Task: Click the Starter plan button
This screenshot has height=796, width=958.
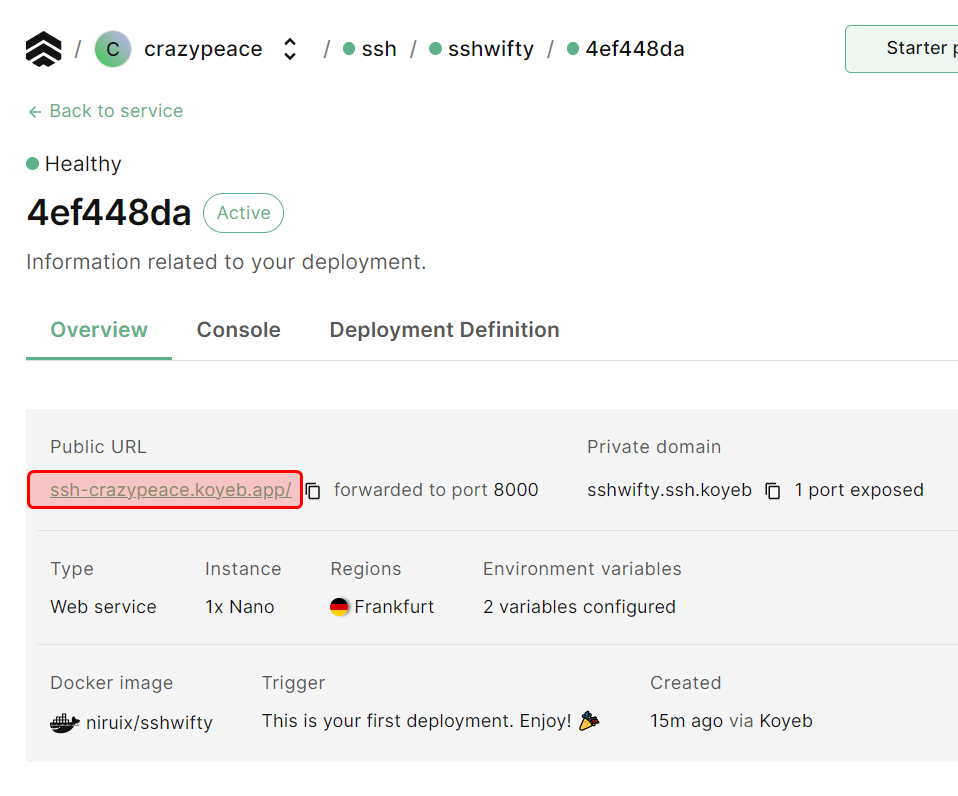Action: 905,49
